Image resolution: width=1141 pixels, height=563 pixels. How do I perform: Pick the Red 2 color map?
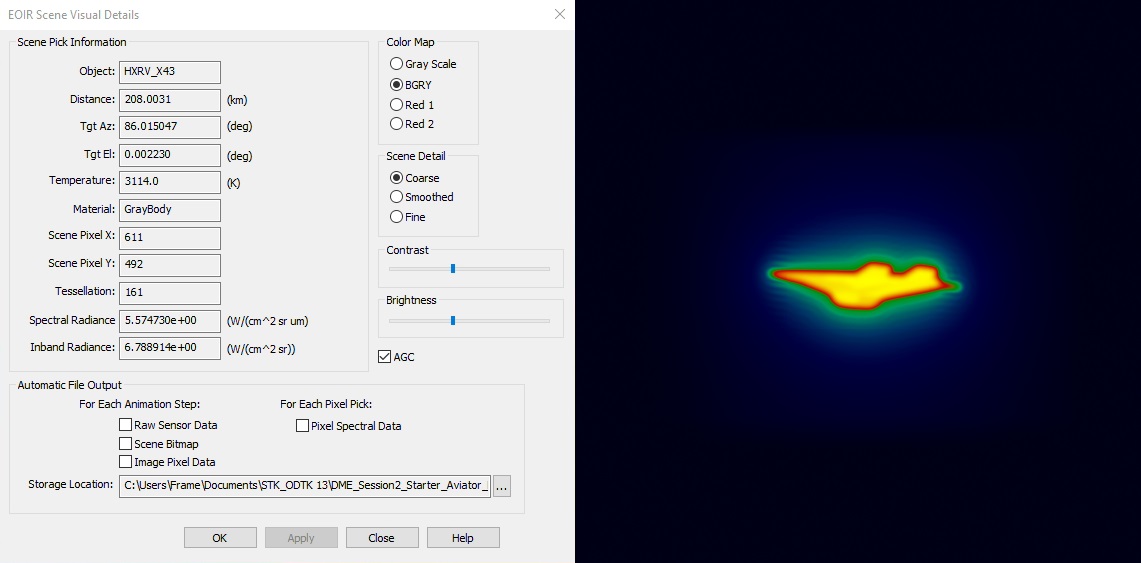point(397,124)
